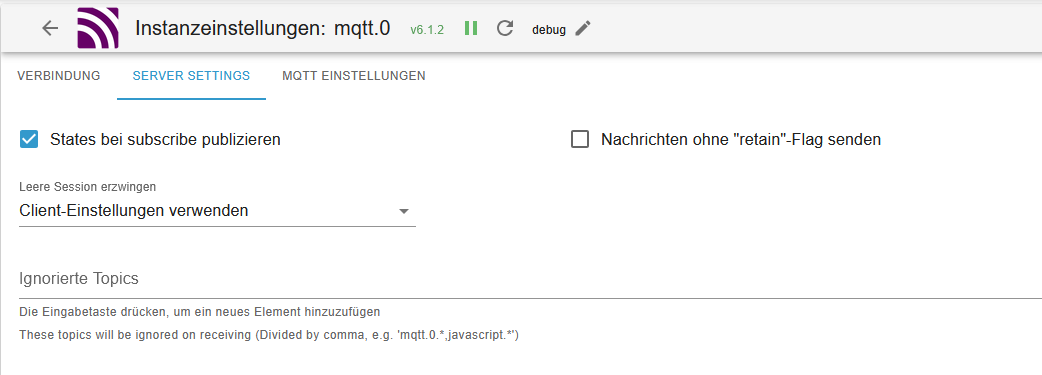This screenshot has width=1042, height=375.
Task: Open the MQTT Einstellungen tab
Action: (x=354, y=76)
